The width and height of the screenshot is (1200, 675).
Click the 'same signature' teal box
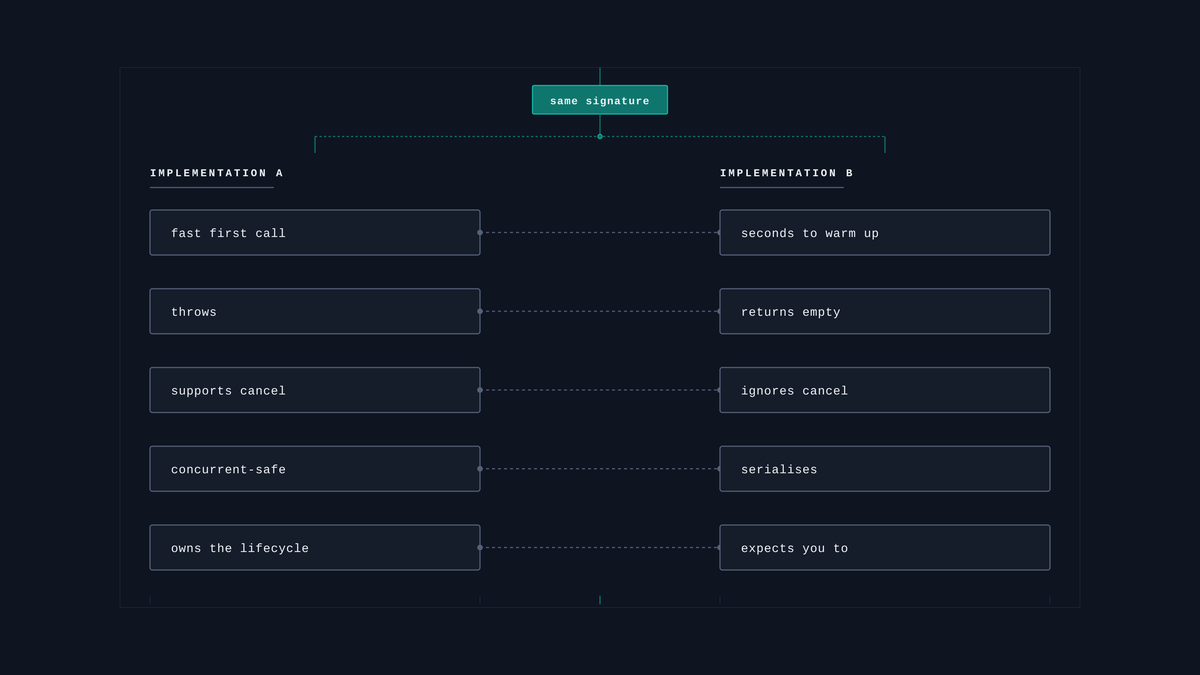(x=600, y=100)
